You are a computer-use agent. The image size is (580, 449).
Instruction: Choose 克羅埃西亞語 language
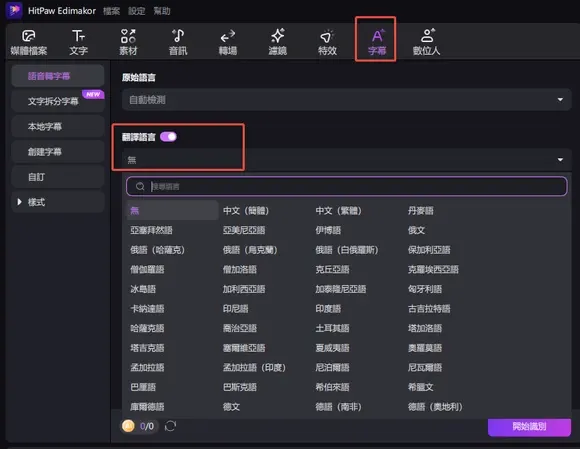pyautogui.click(x=433, y=269)
